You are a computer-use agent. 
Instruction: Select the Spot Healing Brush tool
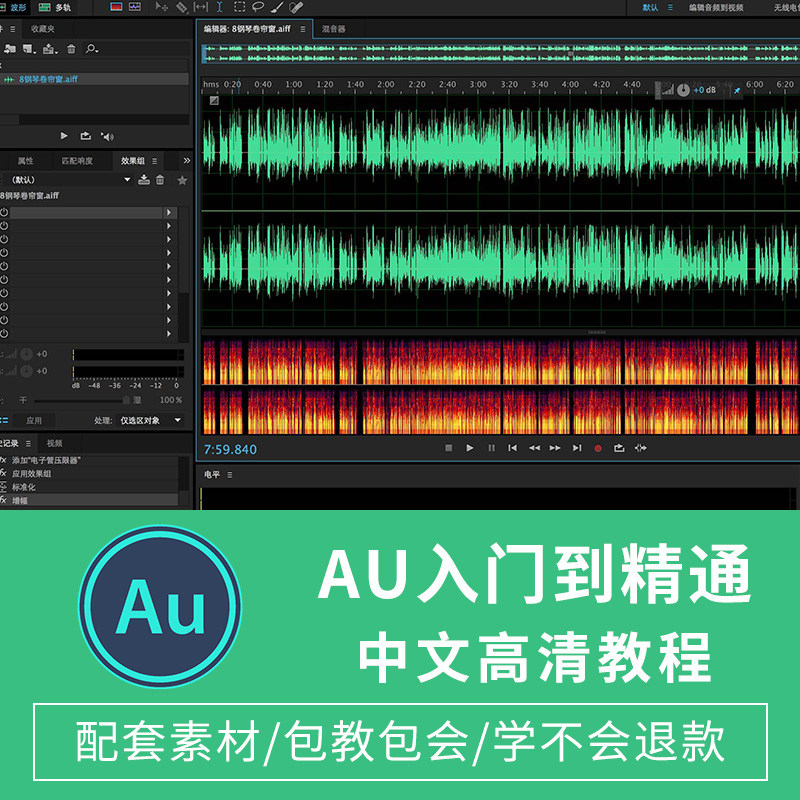[296, 7]
